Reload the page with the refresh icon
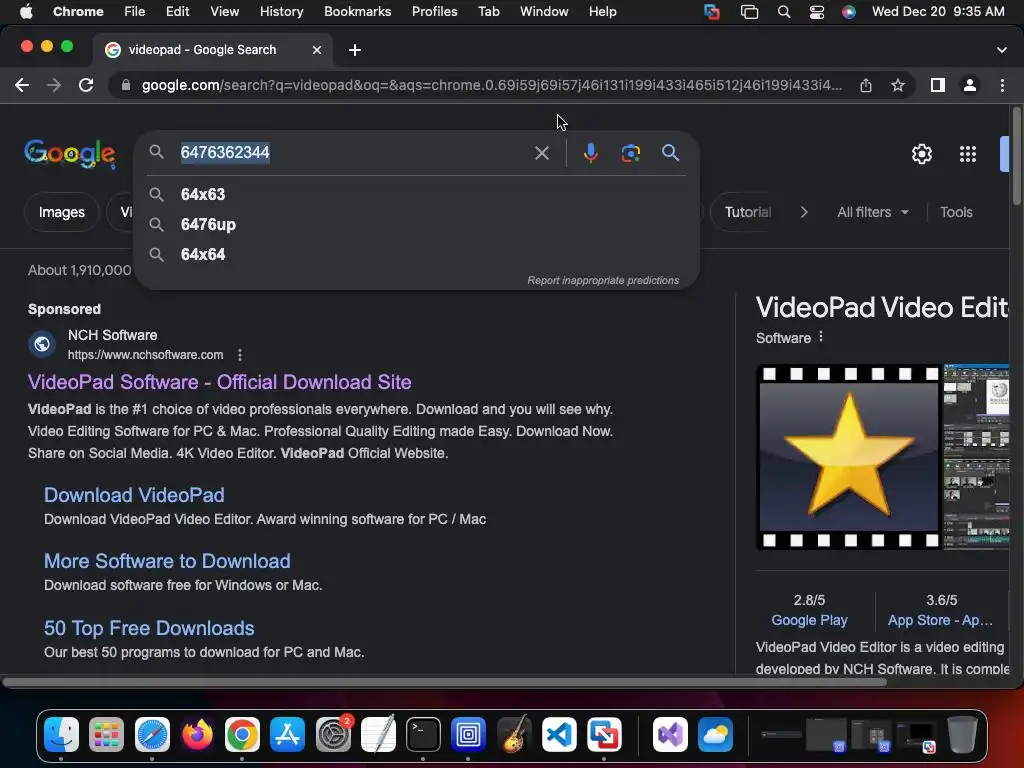Screen dimensions: 1024x768 (x=86, y=86)
